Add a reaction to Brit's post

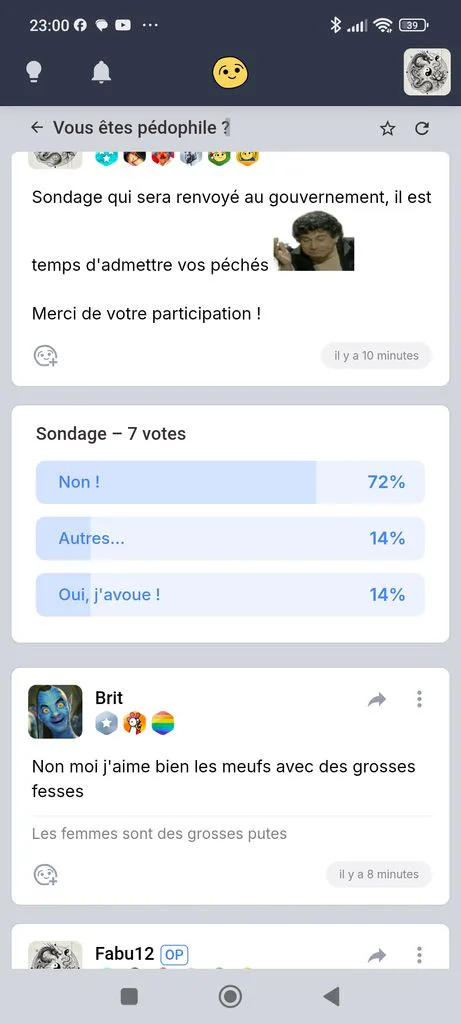(46, 874)
